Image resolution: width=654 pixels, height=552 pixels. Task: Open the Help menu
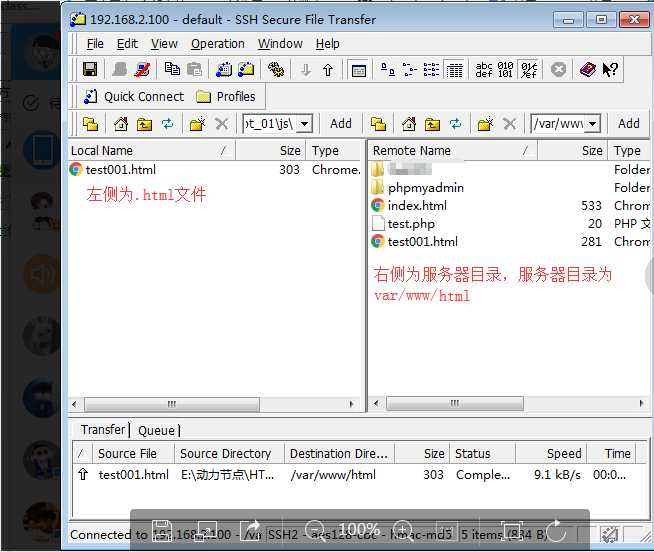point(327,43)
